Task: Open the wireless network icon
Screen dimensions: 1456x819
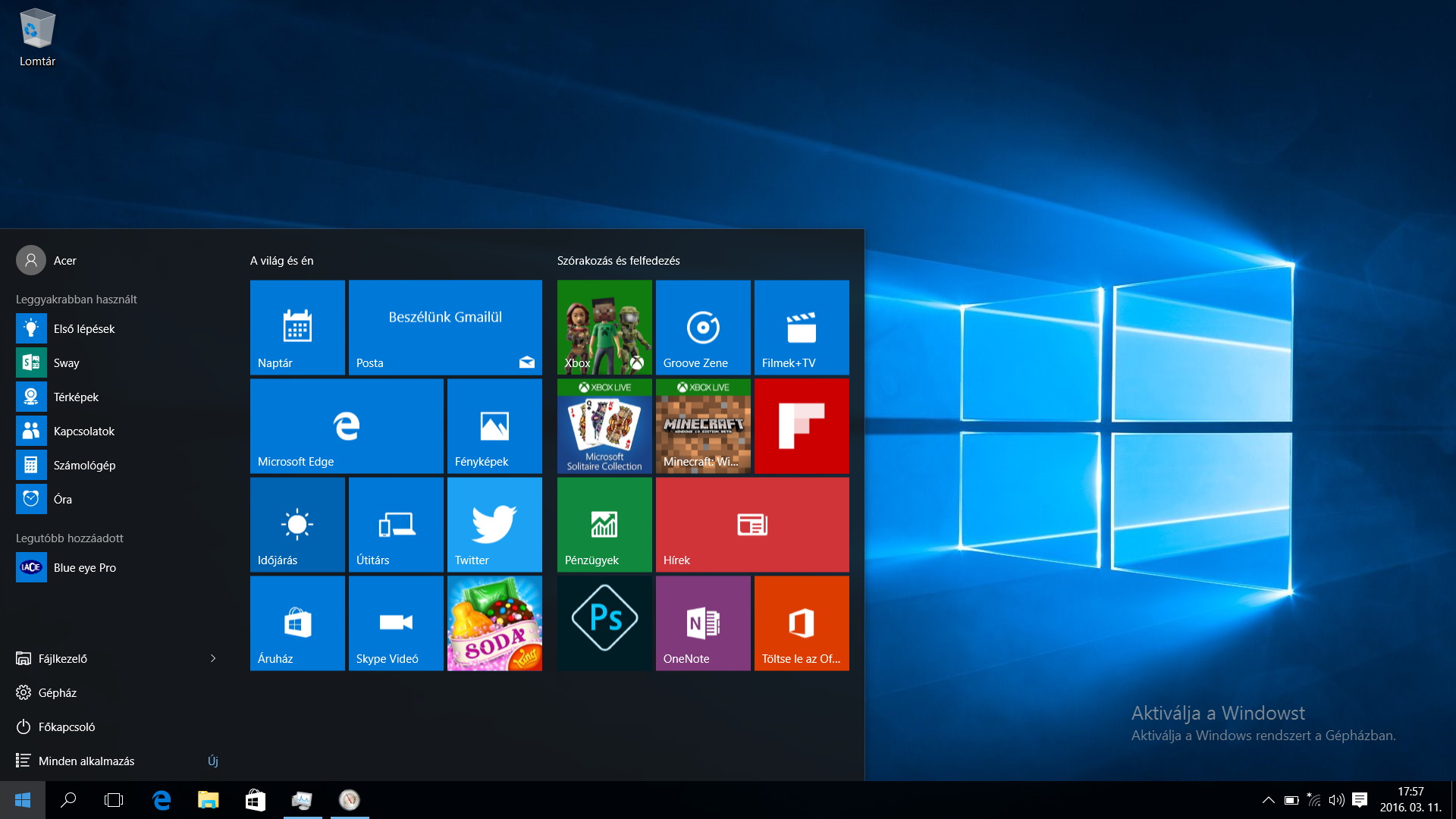Action: tap(1314, 800)
